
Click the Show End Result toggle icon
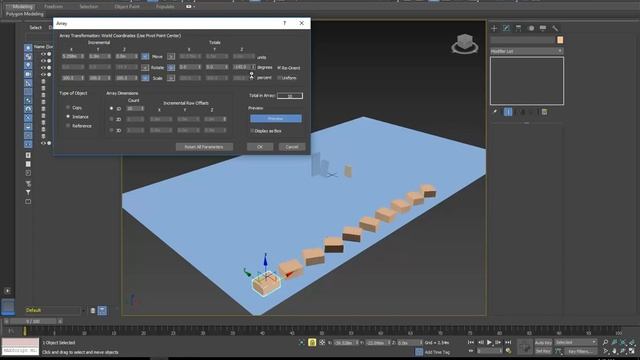[508, 112]
